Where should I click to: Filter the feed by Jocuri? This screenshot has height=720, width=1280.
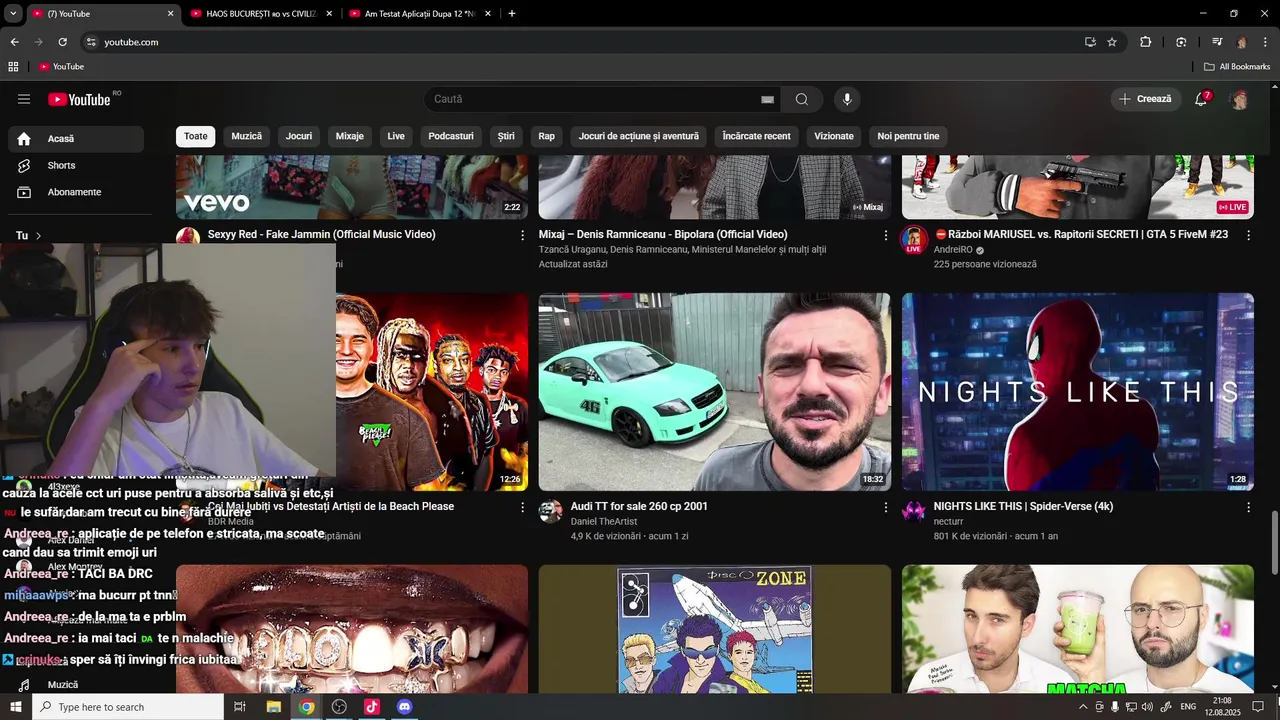click(299, 136)
